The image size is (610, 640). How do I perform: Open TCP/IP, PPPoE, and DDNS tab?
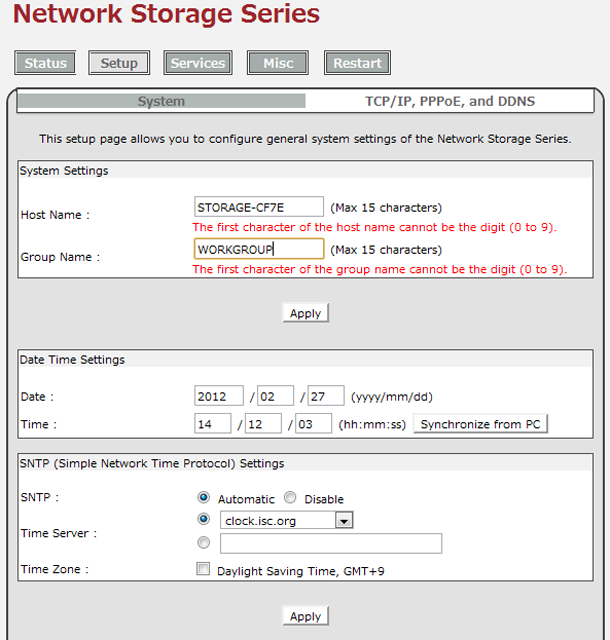click(x=449, y=101)
